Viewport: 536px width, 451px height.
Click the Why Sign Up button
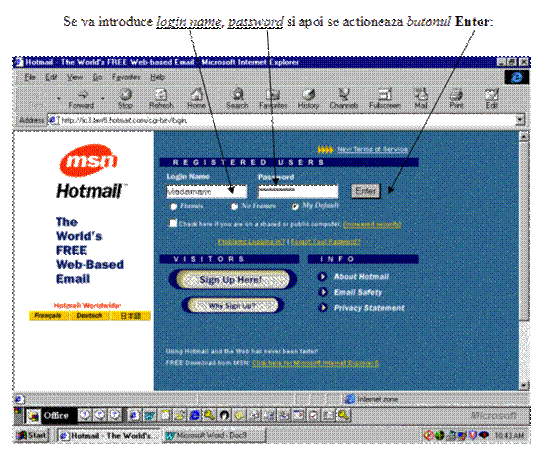(x=232, y=305)
